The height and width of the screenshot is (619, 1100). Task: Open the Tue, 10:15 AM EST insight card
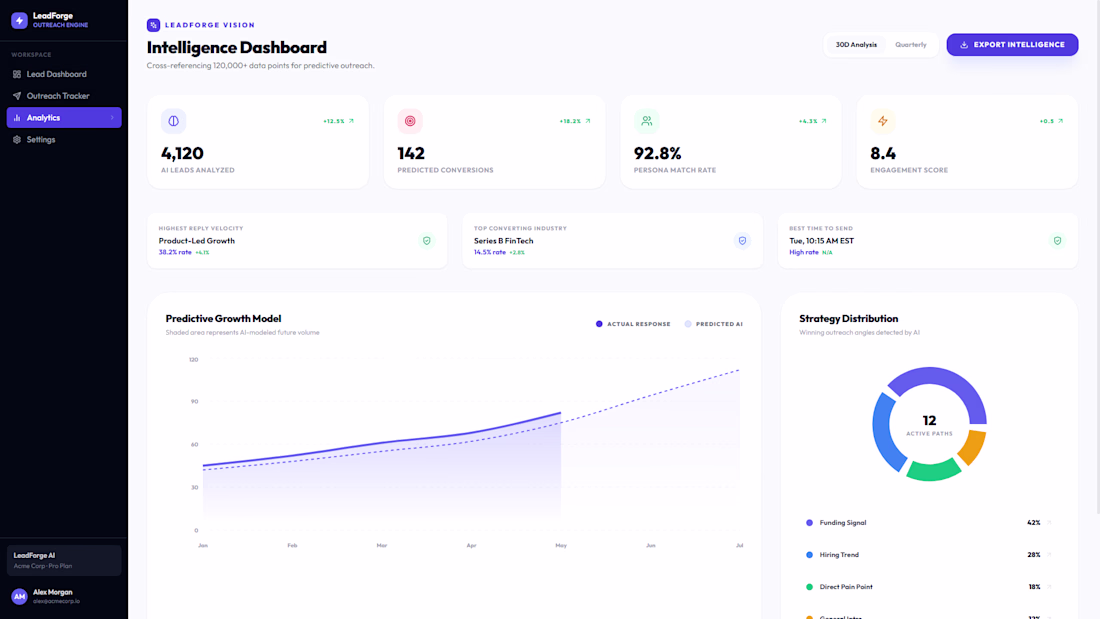tap(927, 241)
